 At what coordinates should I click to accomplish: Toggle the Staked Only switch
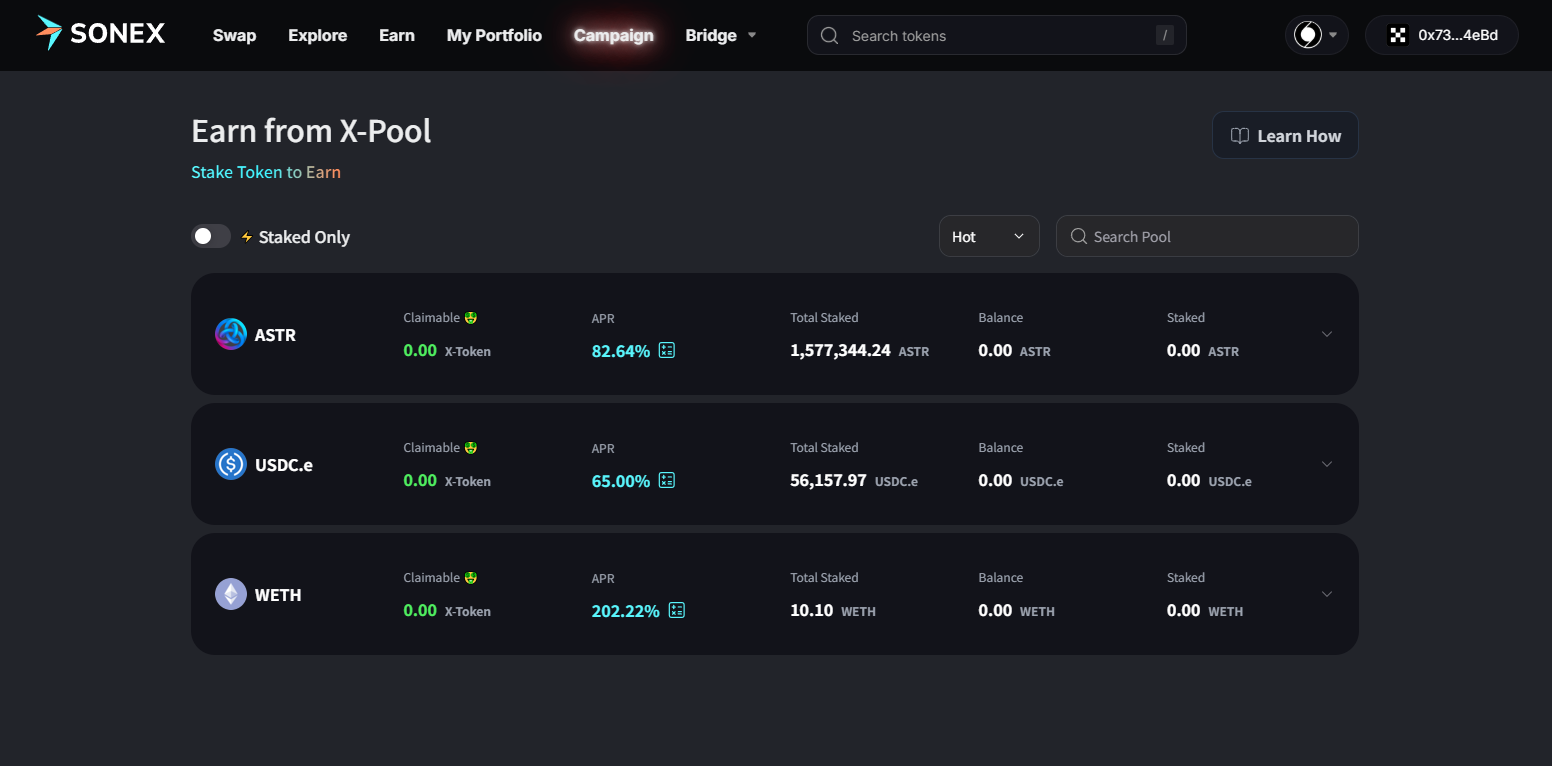tap(211, 236)
